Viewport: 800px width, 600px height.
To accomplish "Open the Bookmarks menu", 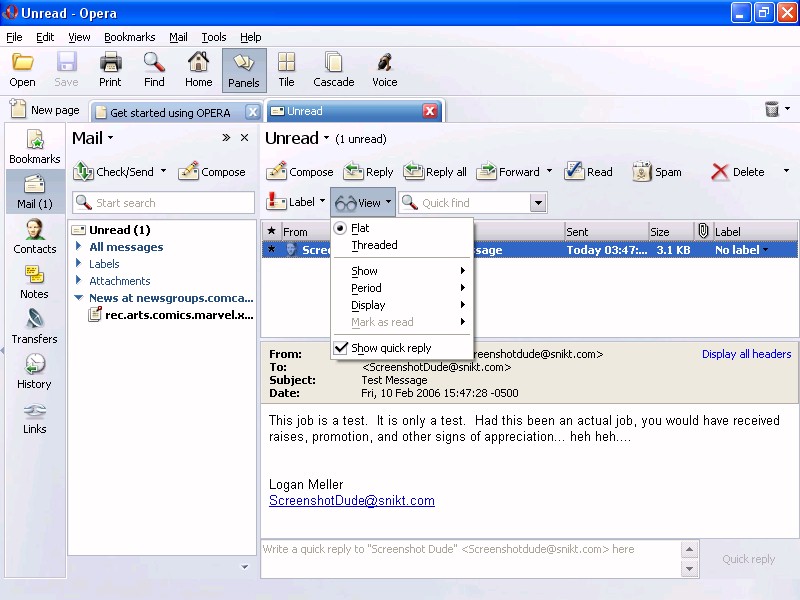I will coord(130,37).
